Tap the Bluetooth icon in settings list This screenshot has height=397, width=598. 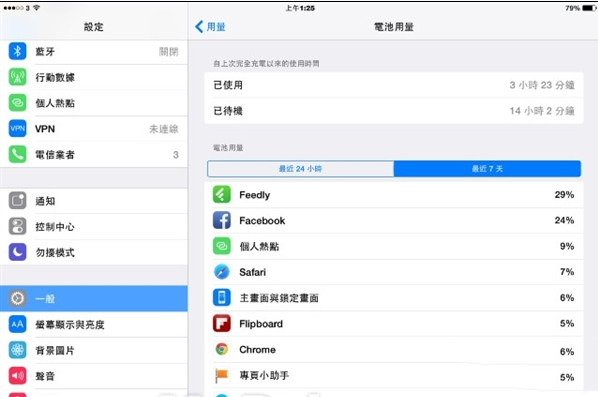tap(18, 51)
